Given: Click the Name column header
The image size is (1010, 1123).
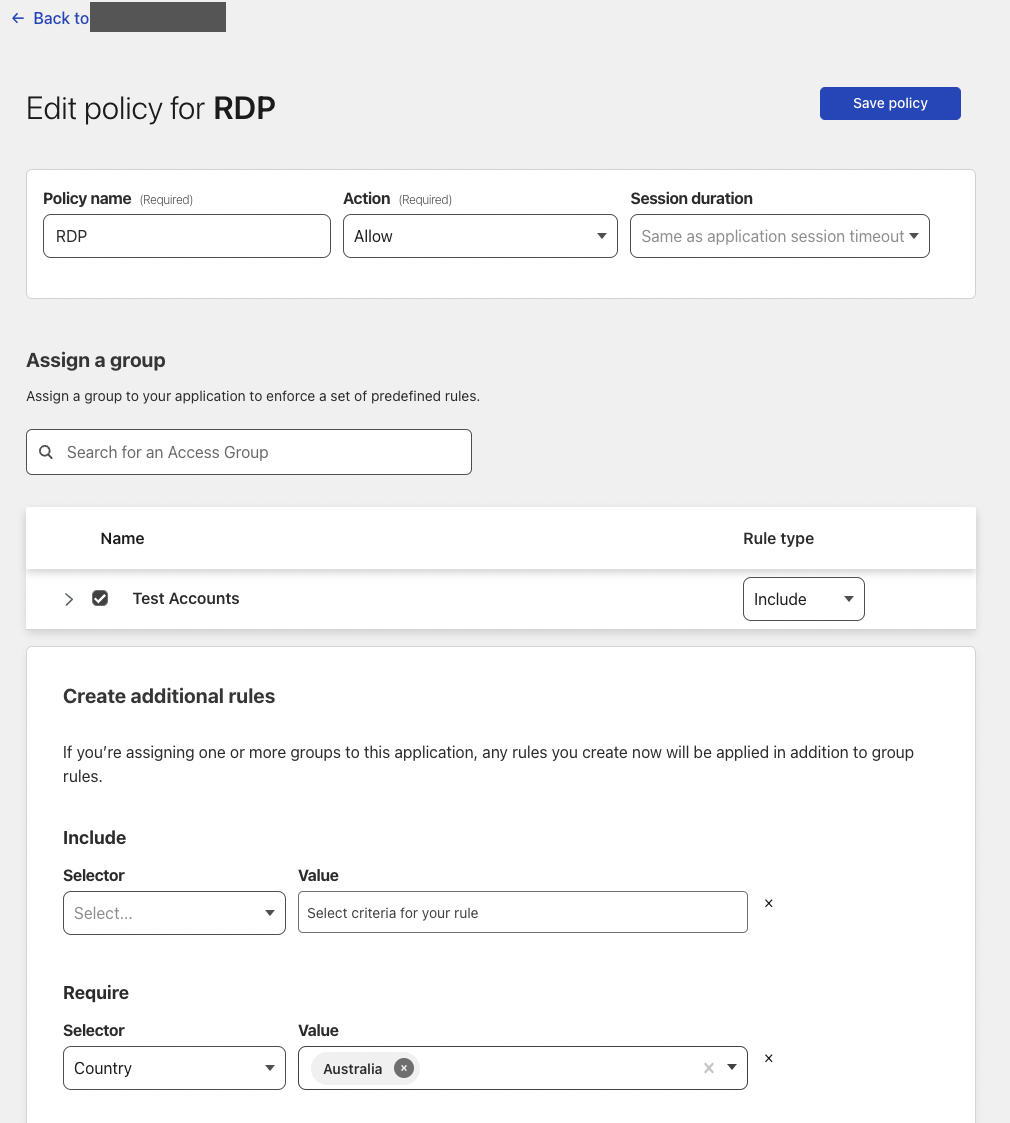Looking at the screenshot, I should (x=122, y=538).
